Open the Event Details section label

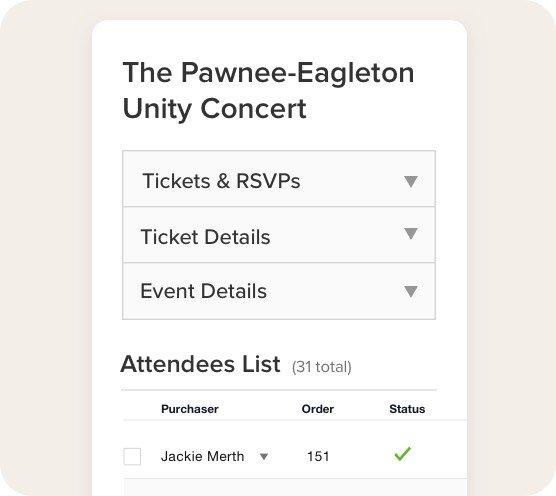pos(204,291)
